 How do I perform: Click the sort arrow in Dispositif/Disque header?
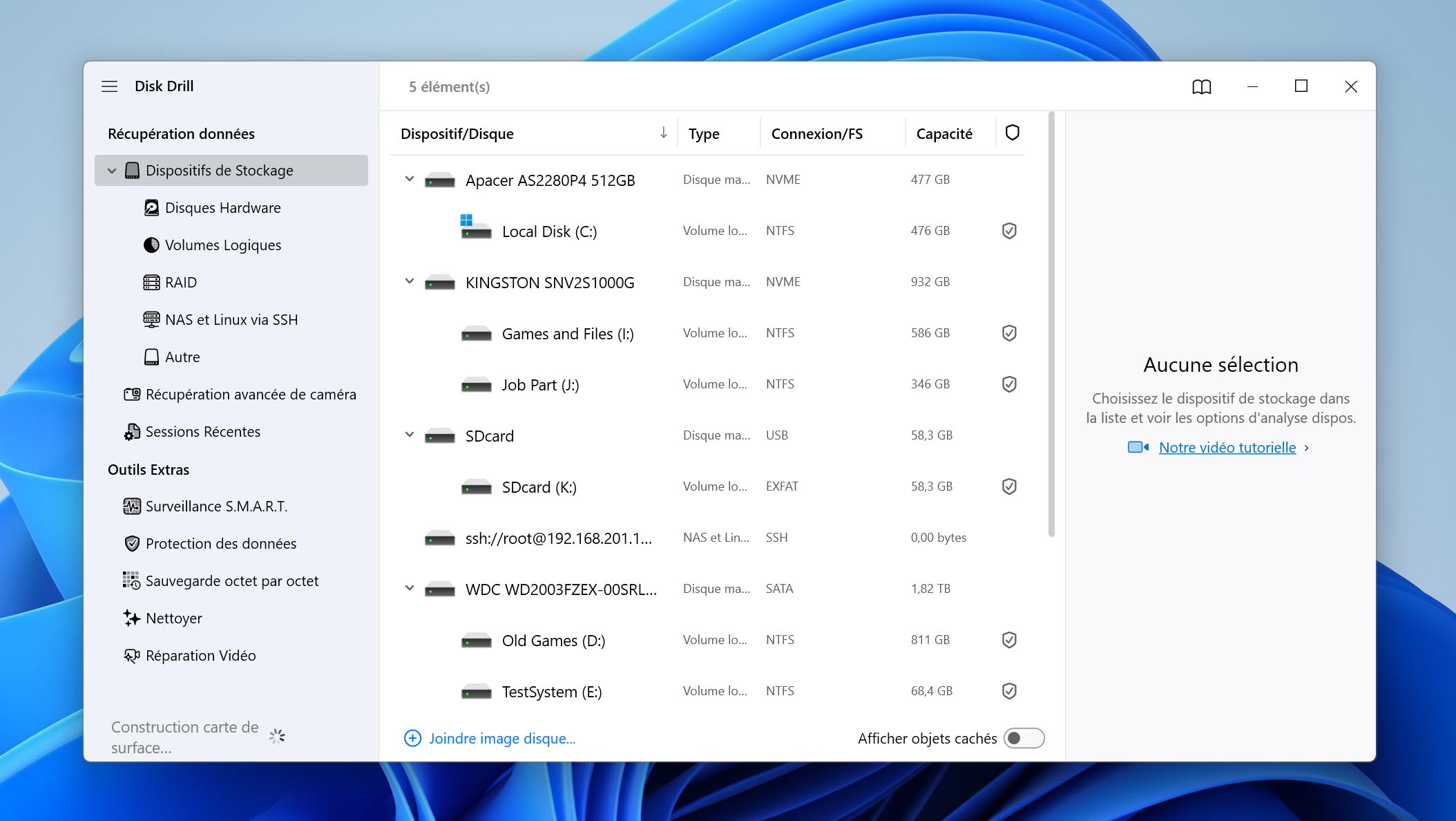[x=663, y=133]
